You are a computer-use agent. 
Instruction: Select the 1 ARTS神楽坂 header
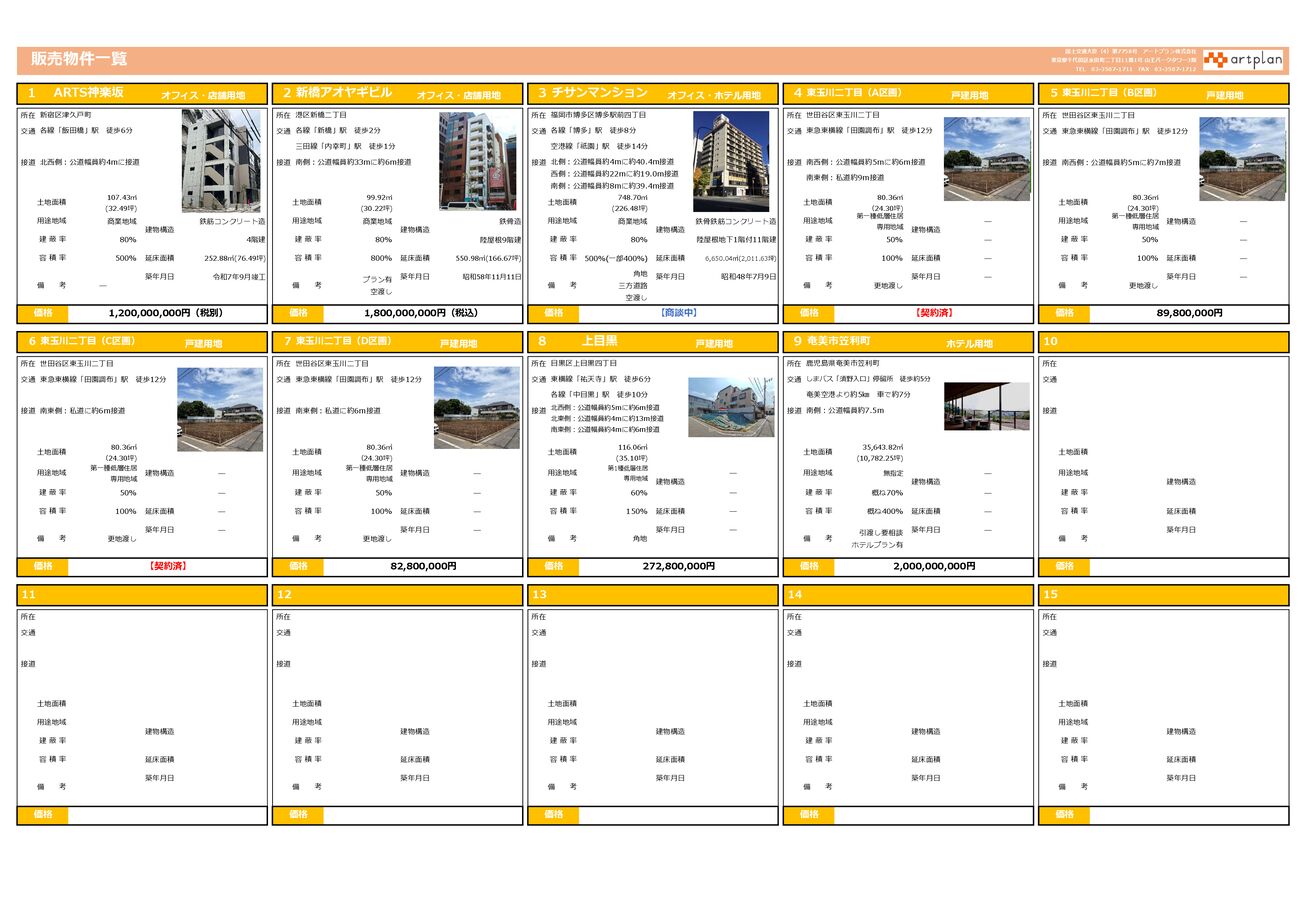click(142, 93)
